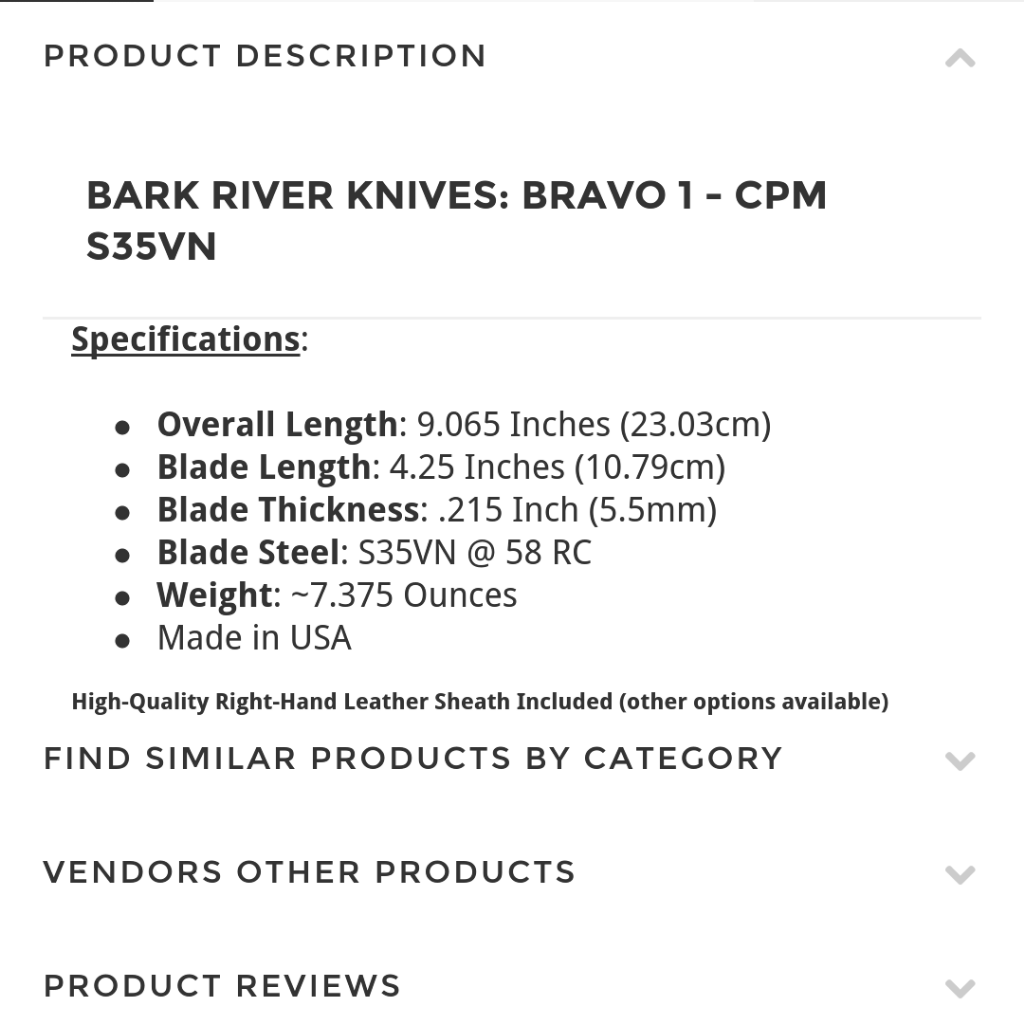The image size is (1024, 1024).
Task: Click the Product Description section header
Action: click(265, 56)
